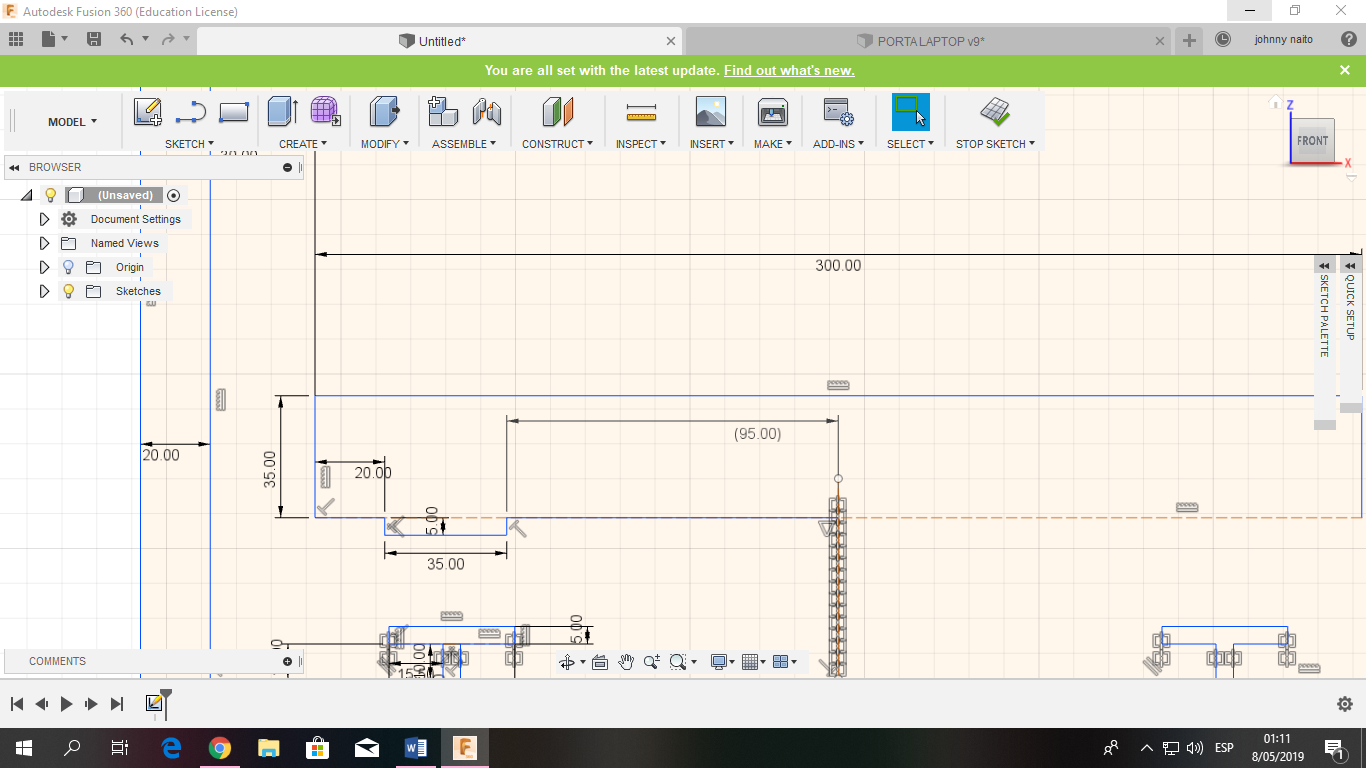Image resolution: width=1366 pixels, height=768 pixels.
Task: Click the Zoom Window fit icon
Action: (x=678, y=662)
